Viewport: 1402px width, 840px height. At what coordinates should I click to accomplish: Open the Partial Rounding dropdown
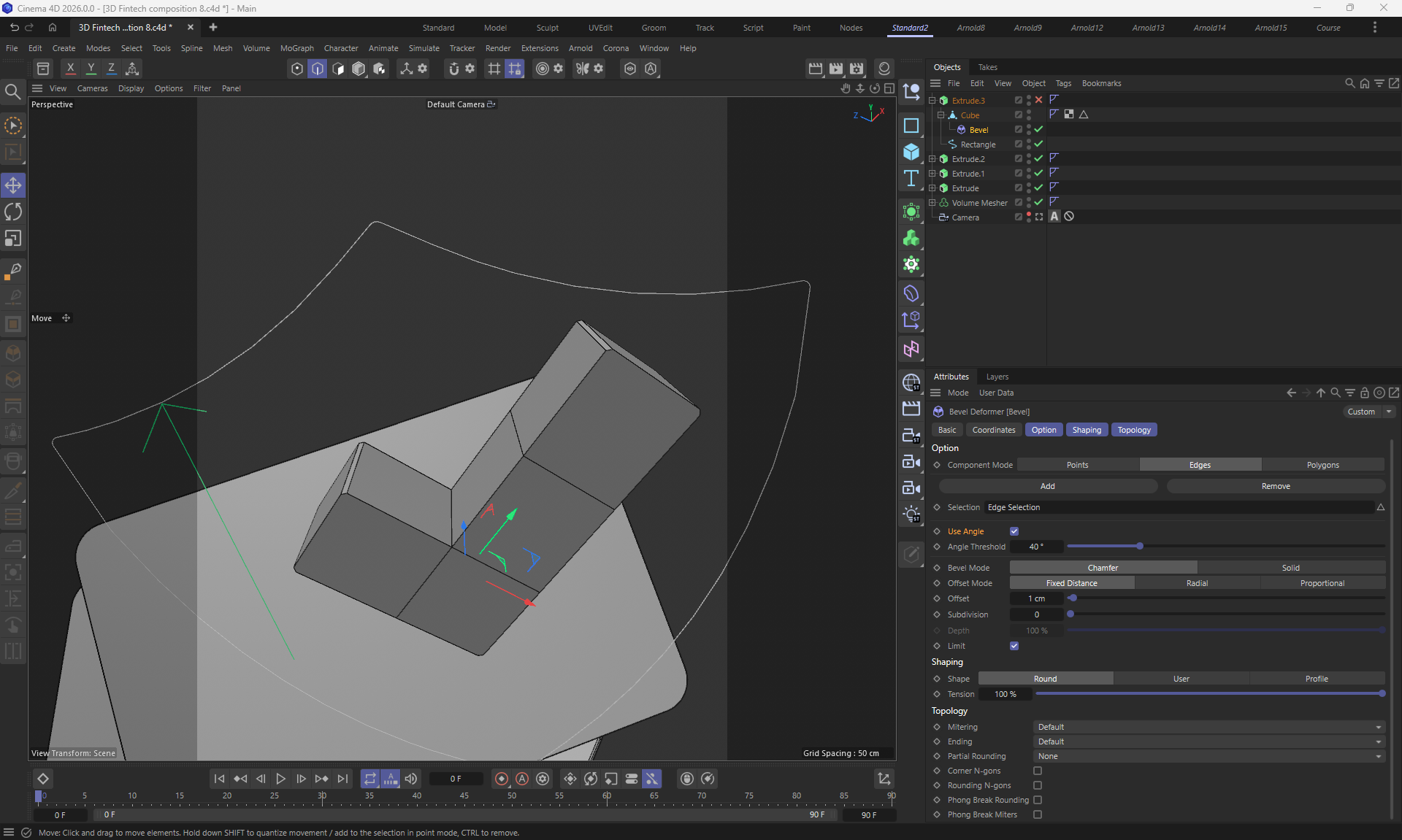[1208, 756]
